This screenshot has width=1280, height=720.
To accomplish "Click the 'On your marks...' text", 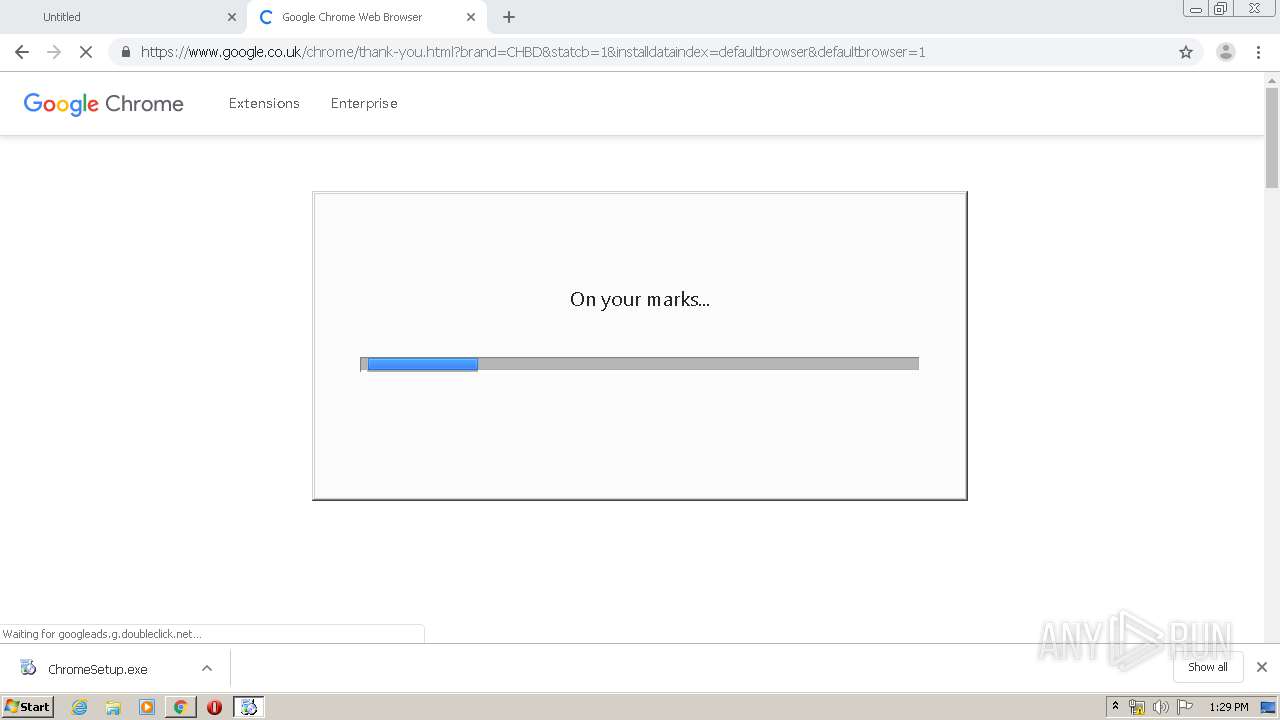I will click(x=640, y=299).
